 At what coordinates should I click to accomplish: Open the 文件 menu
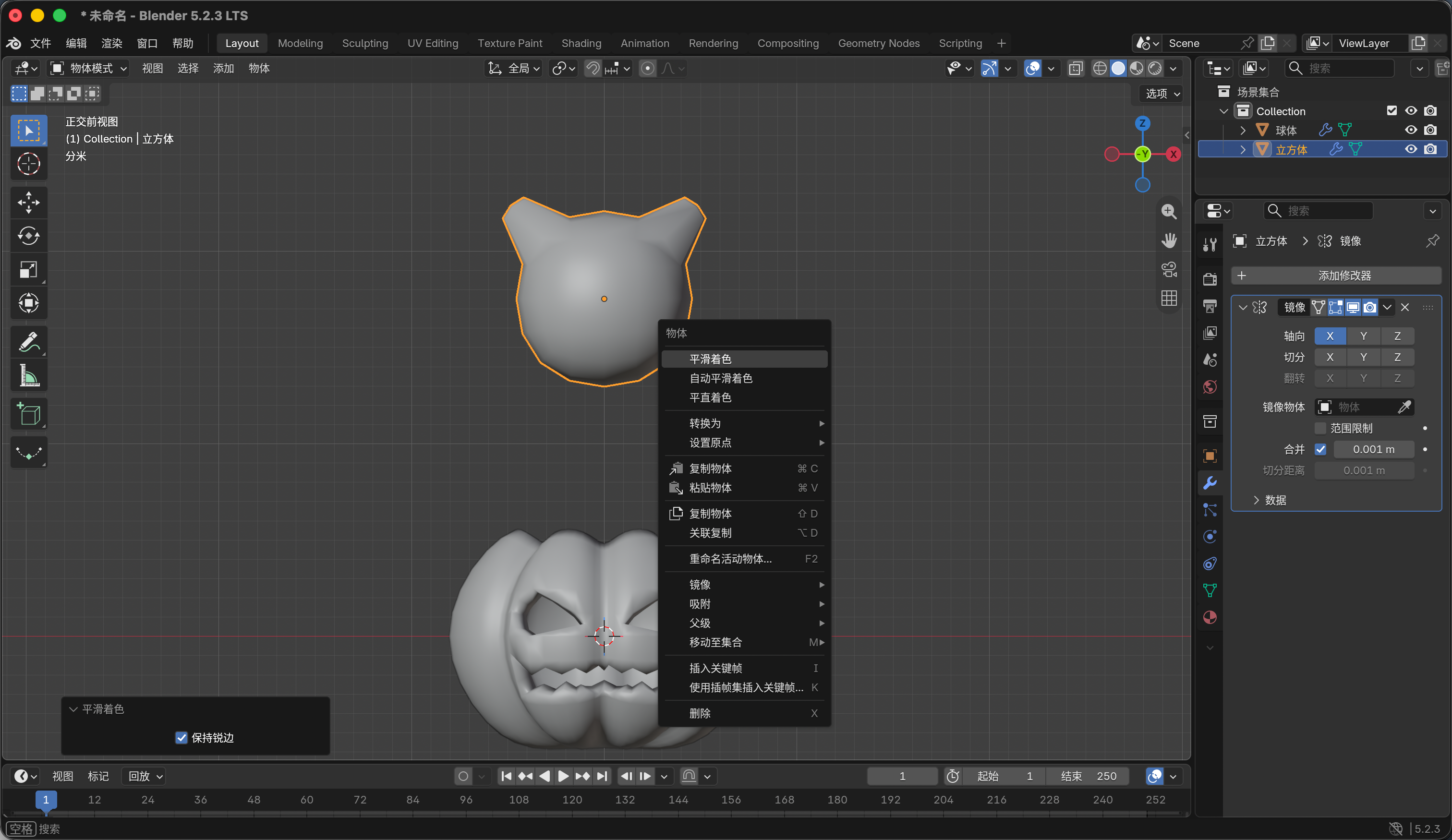pyautogui.click(x=40, y=43)
